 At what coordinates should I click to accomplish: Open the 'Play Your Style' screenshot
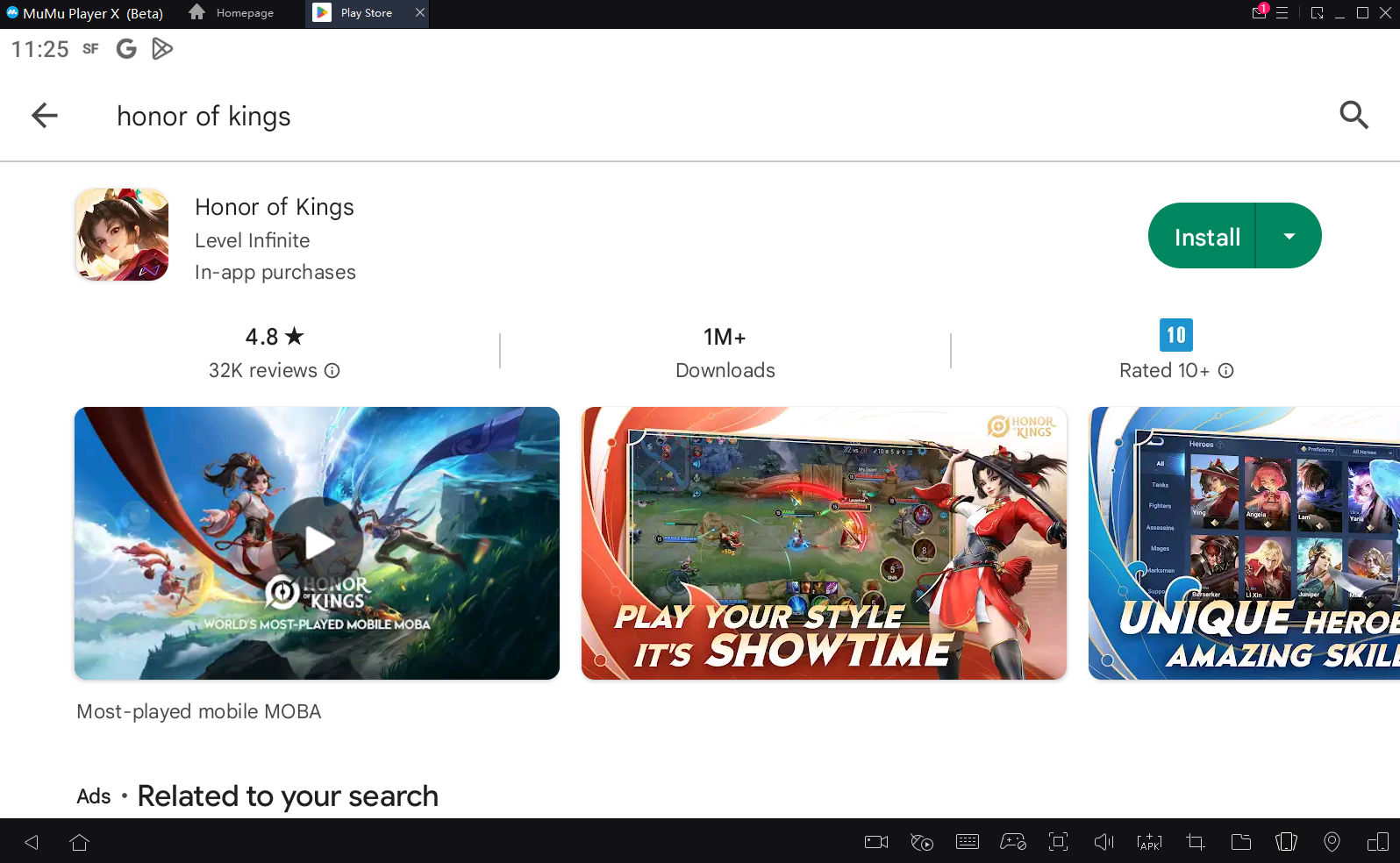[x=824, y=543]
